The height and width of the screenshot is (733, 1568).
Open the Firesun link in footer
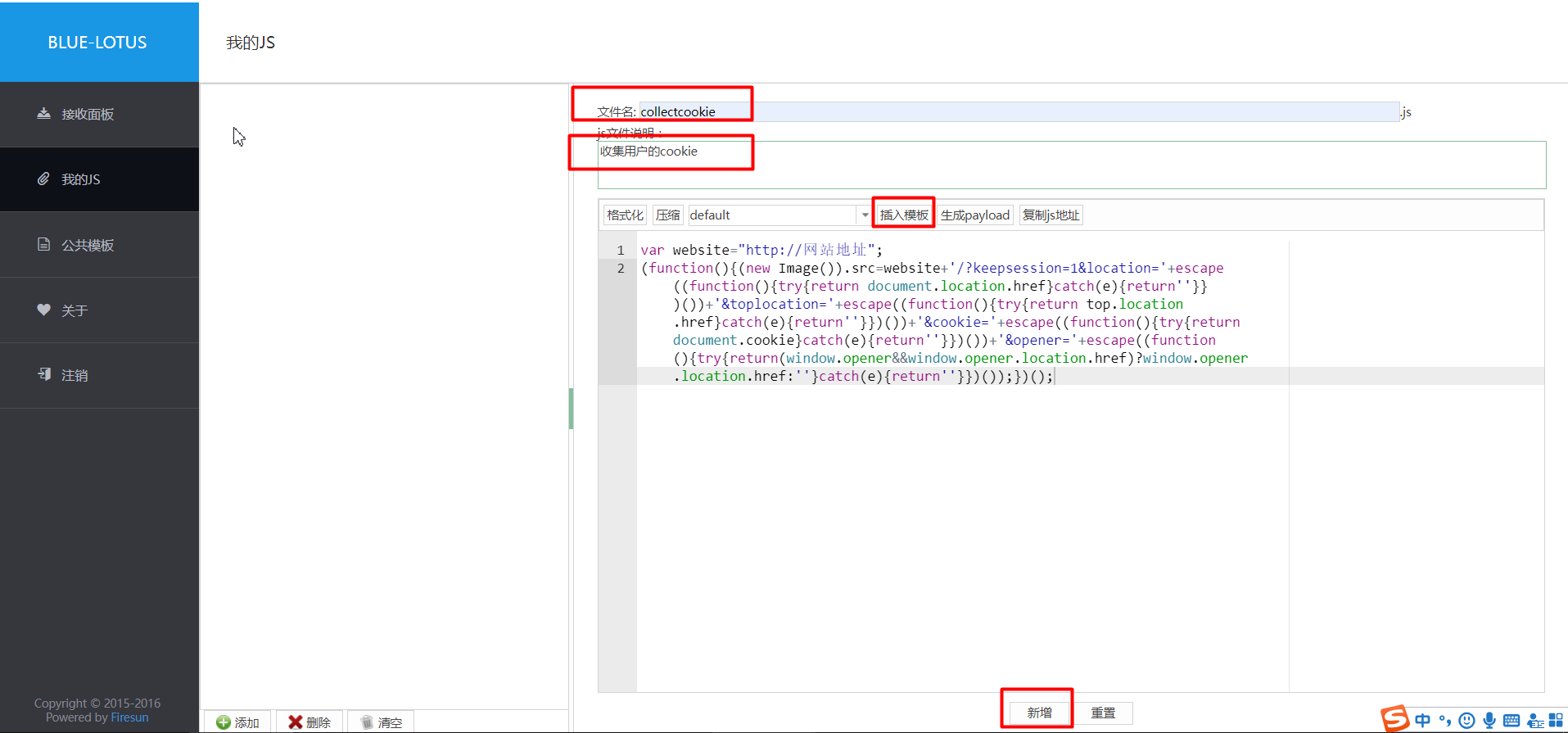[129, 717]
